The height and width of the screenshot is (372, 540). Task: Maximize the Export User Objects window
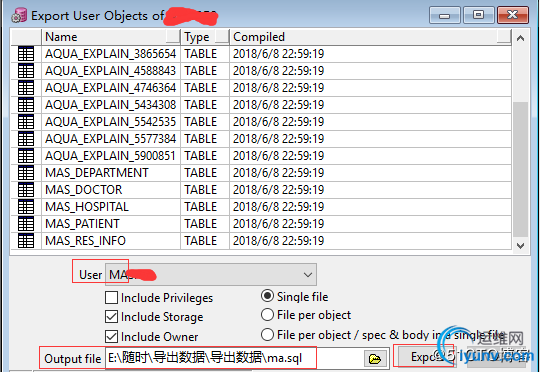478,16
